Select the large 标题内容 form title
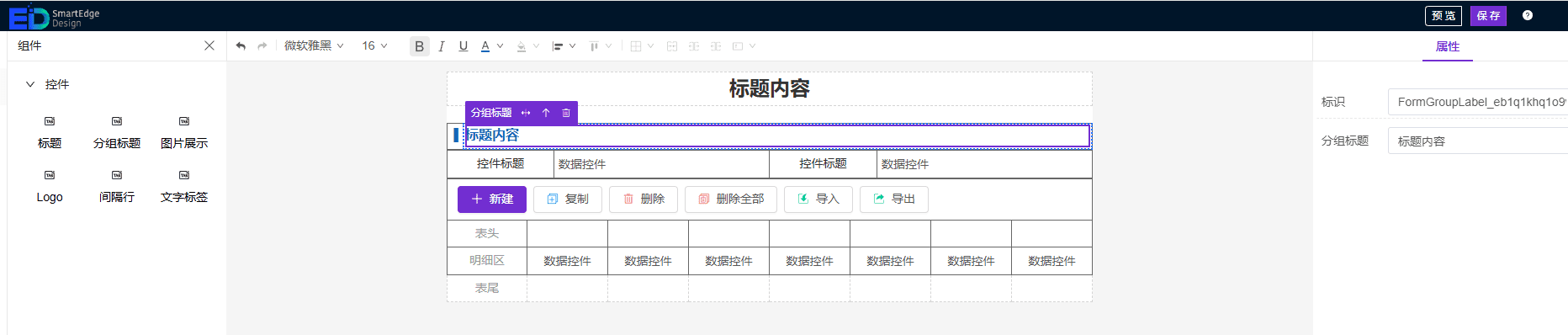The height and width of the screenshot is (335, 1568). pyautogui.click(x=769, y=88)
